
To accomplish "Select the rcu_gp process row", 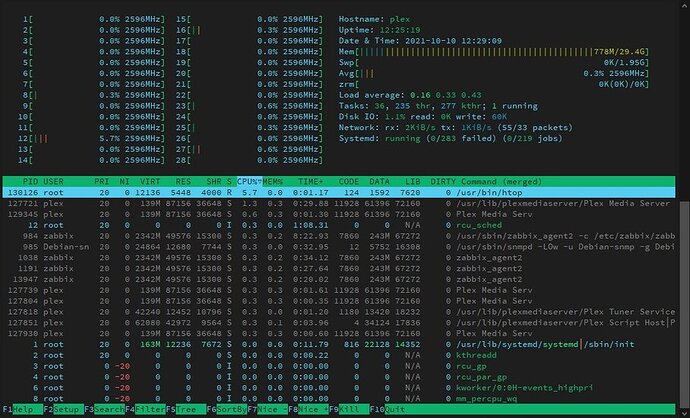I will point(339,366).
